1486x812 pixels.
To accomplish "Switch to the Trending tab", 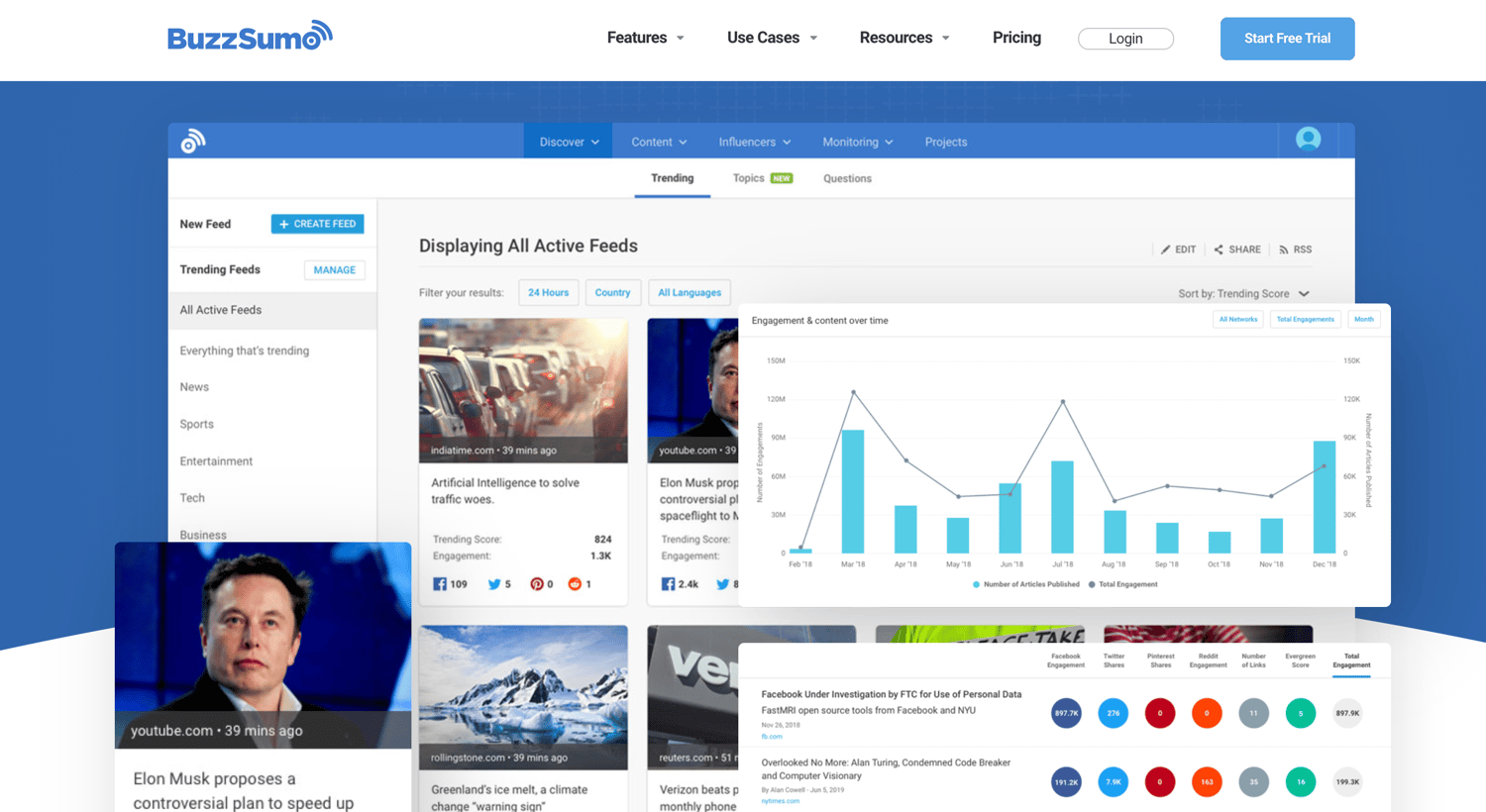I will pyautogui.click(x=673, y=178).
